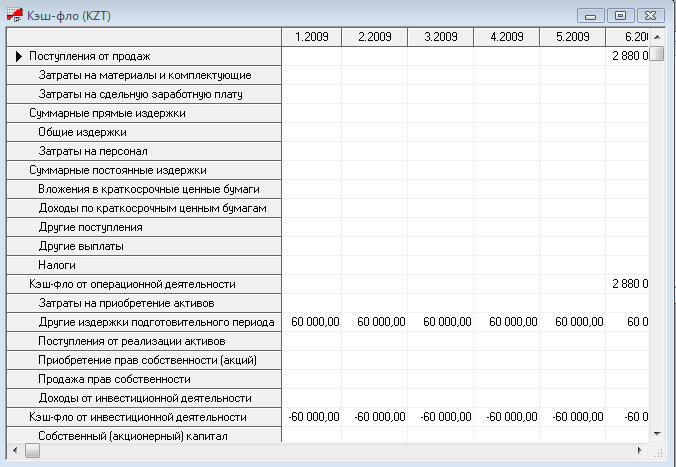Select the 3.2009 column header
The image size is (676, 467).
pyautogui.click(x=441, y=37)
